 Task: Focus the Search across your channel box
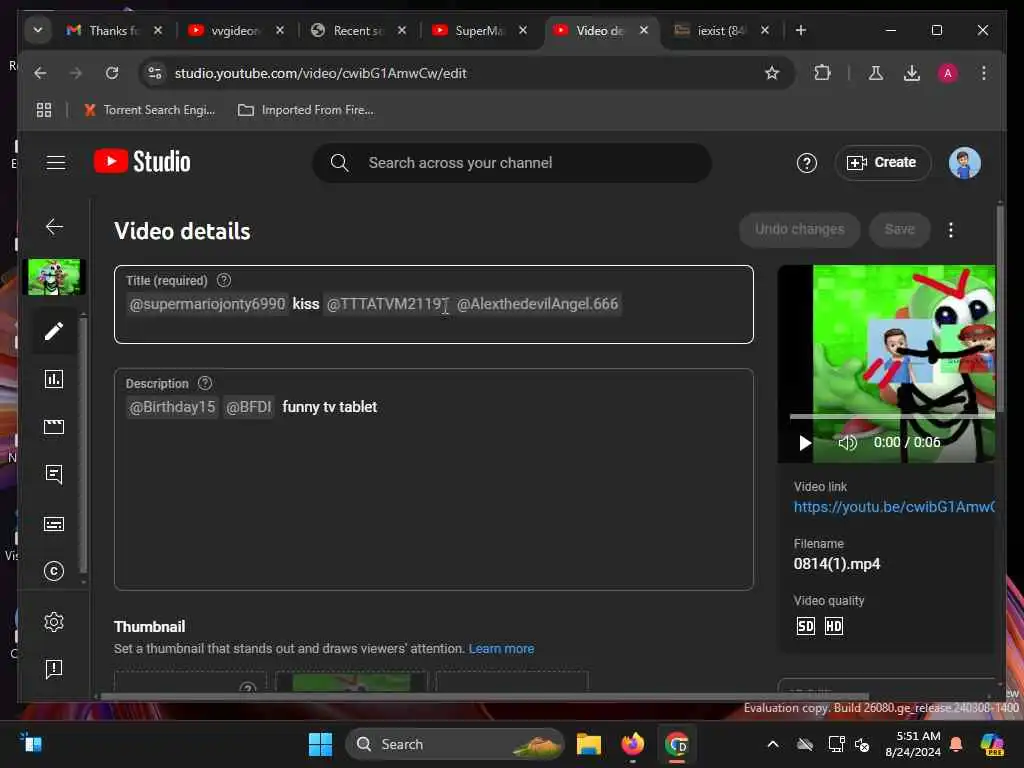pyautogui.click(x=512, y=163)
